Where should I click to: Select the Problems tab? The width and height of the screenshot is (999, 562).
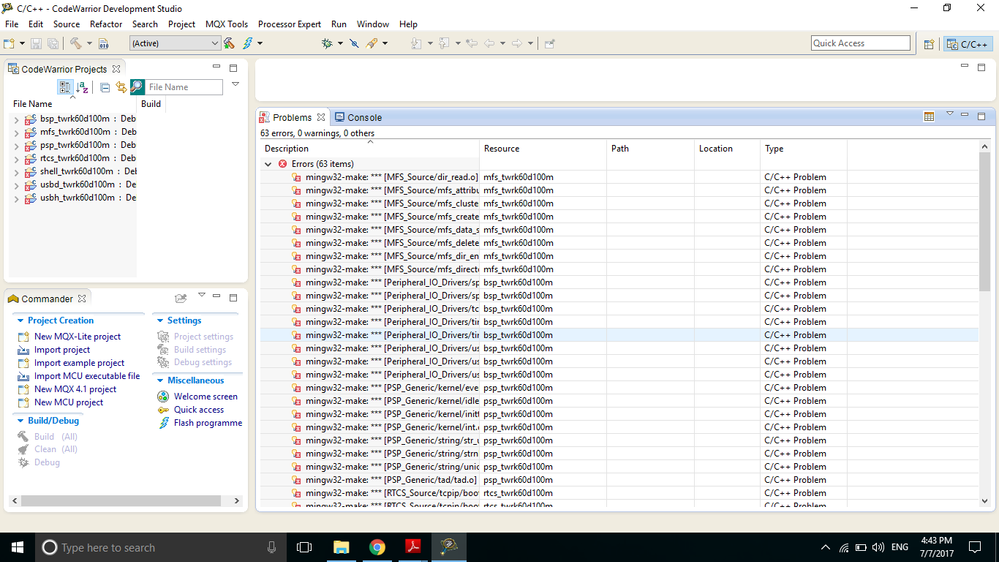[292, 118]
